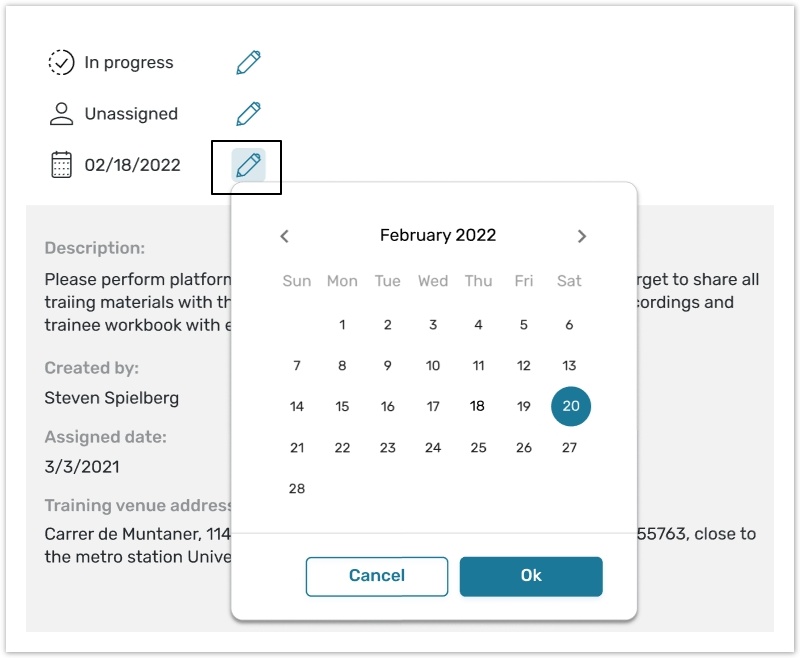
Task: Pick February 14 in the date picker
Action: (297, 407)
